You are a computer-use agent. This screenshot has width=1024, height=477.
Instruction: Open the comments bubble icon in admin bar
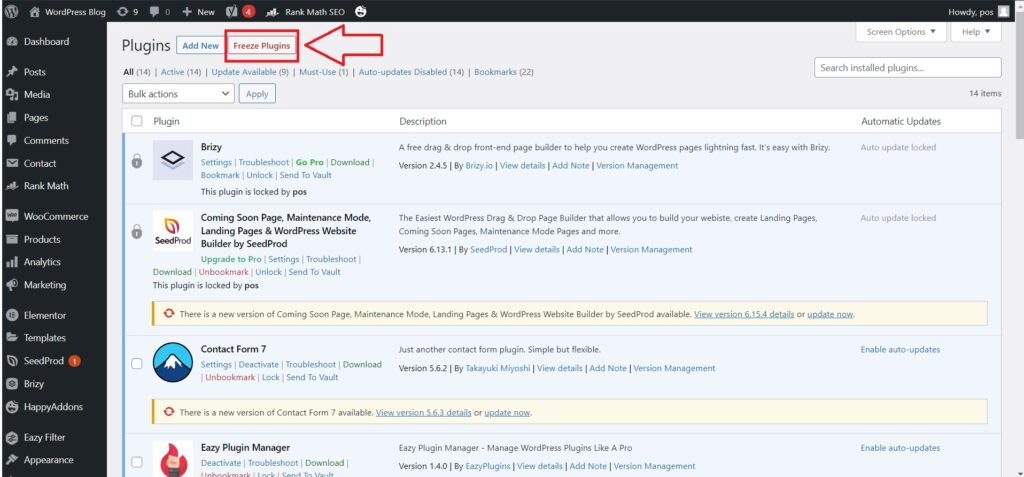click(153, 12)
